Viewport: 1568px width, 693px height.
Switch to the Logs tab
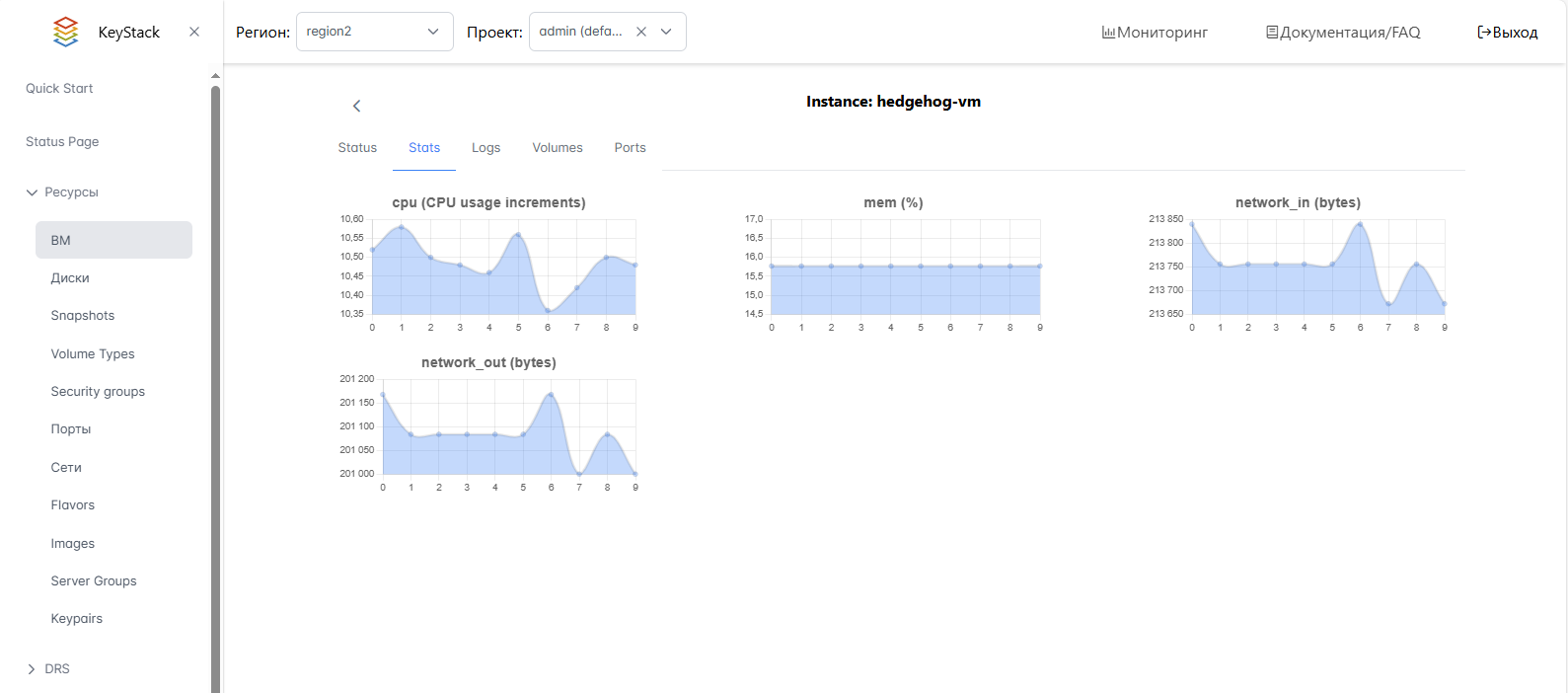[x=485, y=148]
